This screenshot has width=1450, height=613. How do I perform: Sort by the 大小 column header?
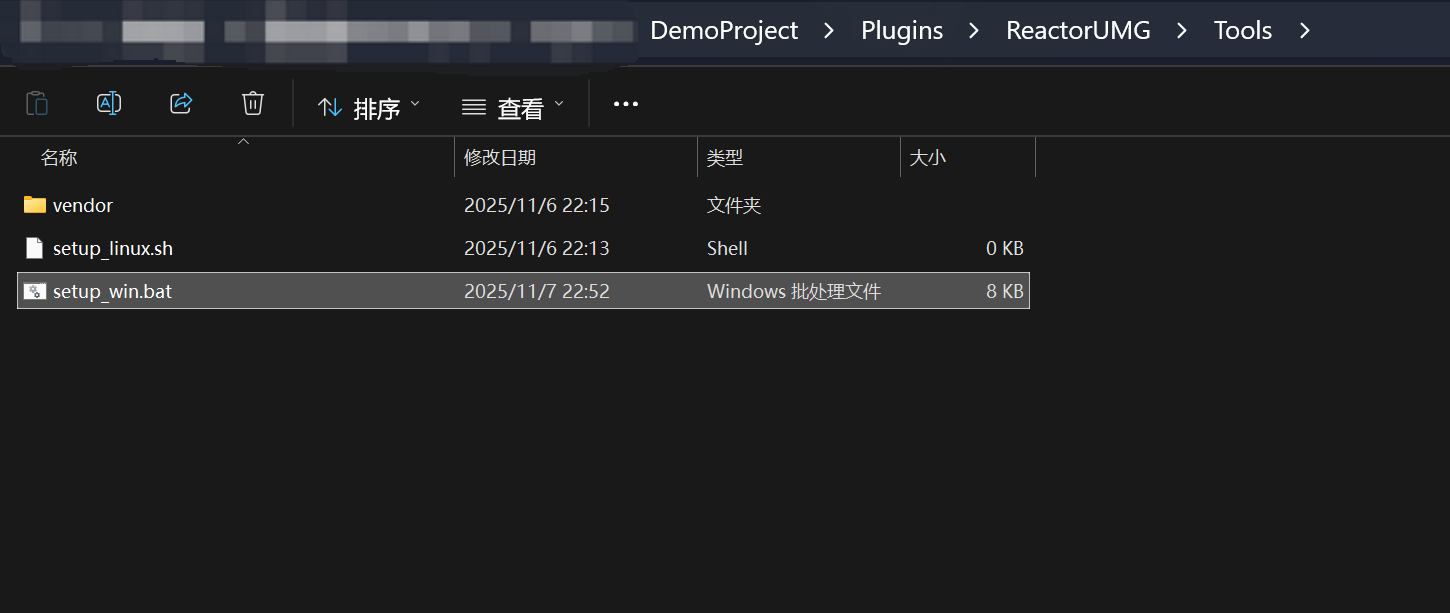(x=927, y=158)
